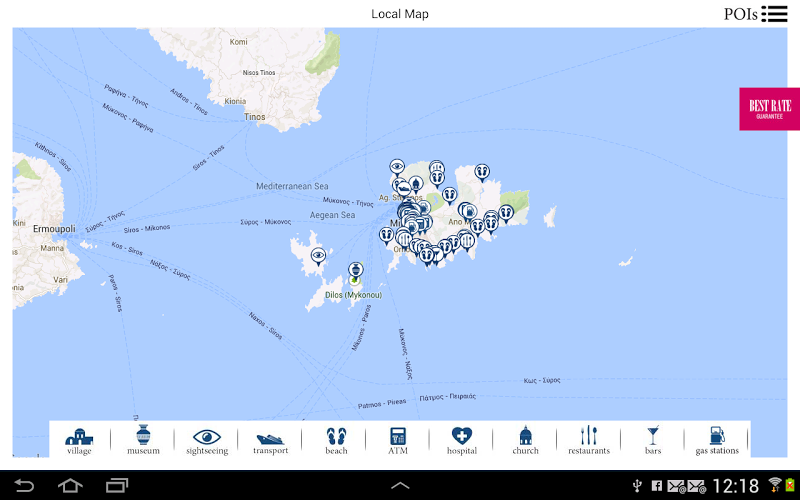Expand the bottom-bar up chevron
This screenshot has height=500, width=800.
coord(400,485)
